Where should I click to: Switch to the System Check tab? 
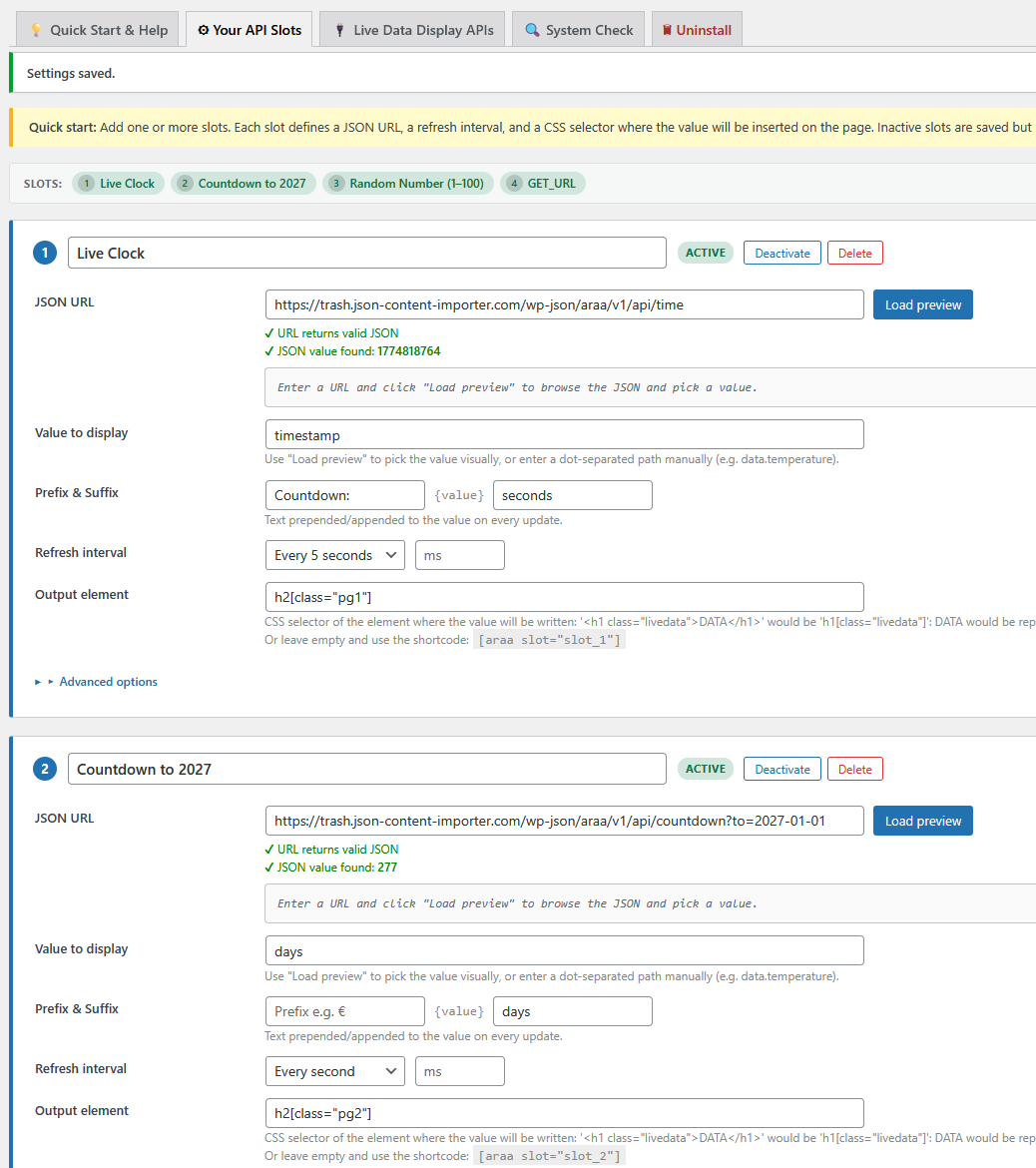tap(578, 29)
